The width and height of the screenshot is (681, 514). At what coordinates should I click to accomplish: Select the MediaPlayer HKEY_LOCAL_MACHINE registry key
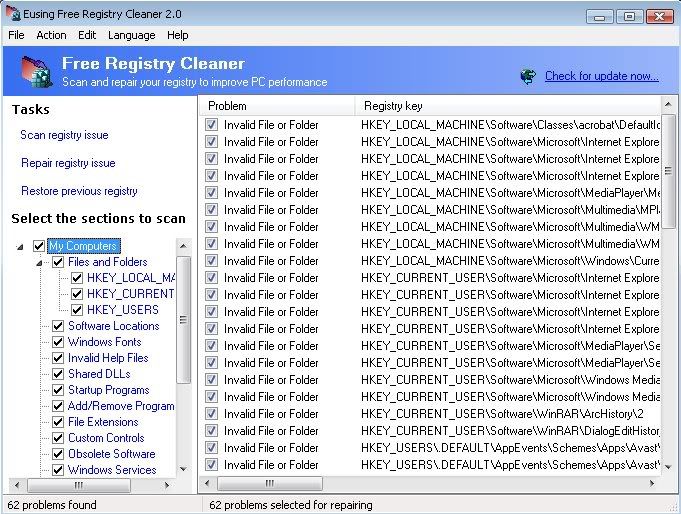[x=510, y=193]
